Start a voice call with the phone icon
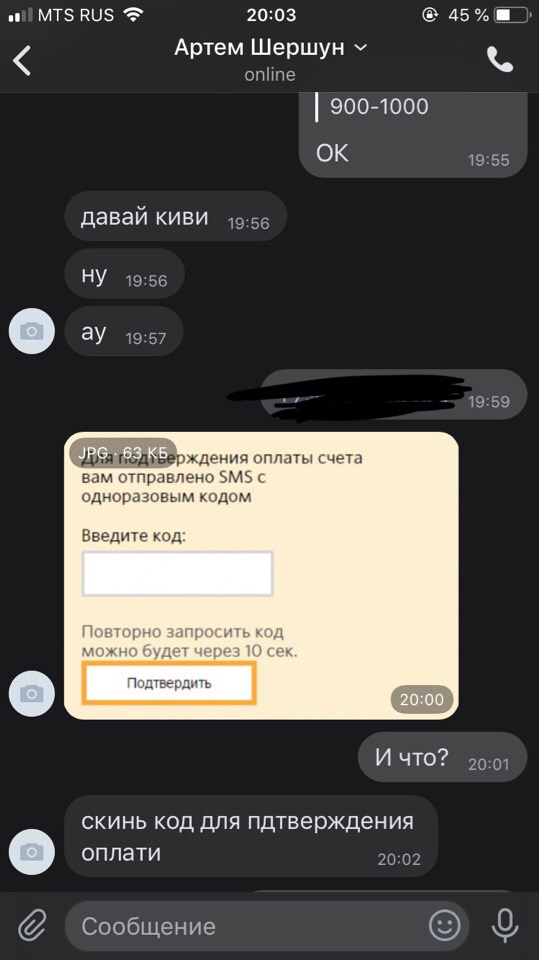Viewport: 539px width, 960px height. (x=499, y=60)
